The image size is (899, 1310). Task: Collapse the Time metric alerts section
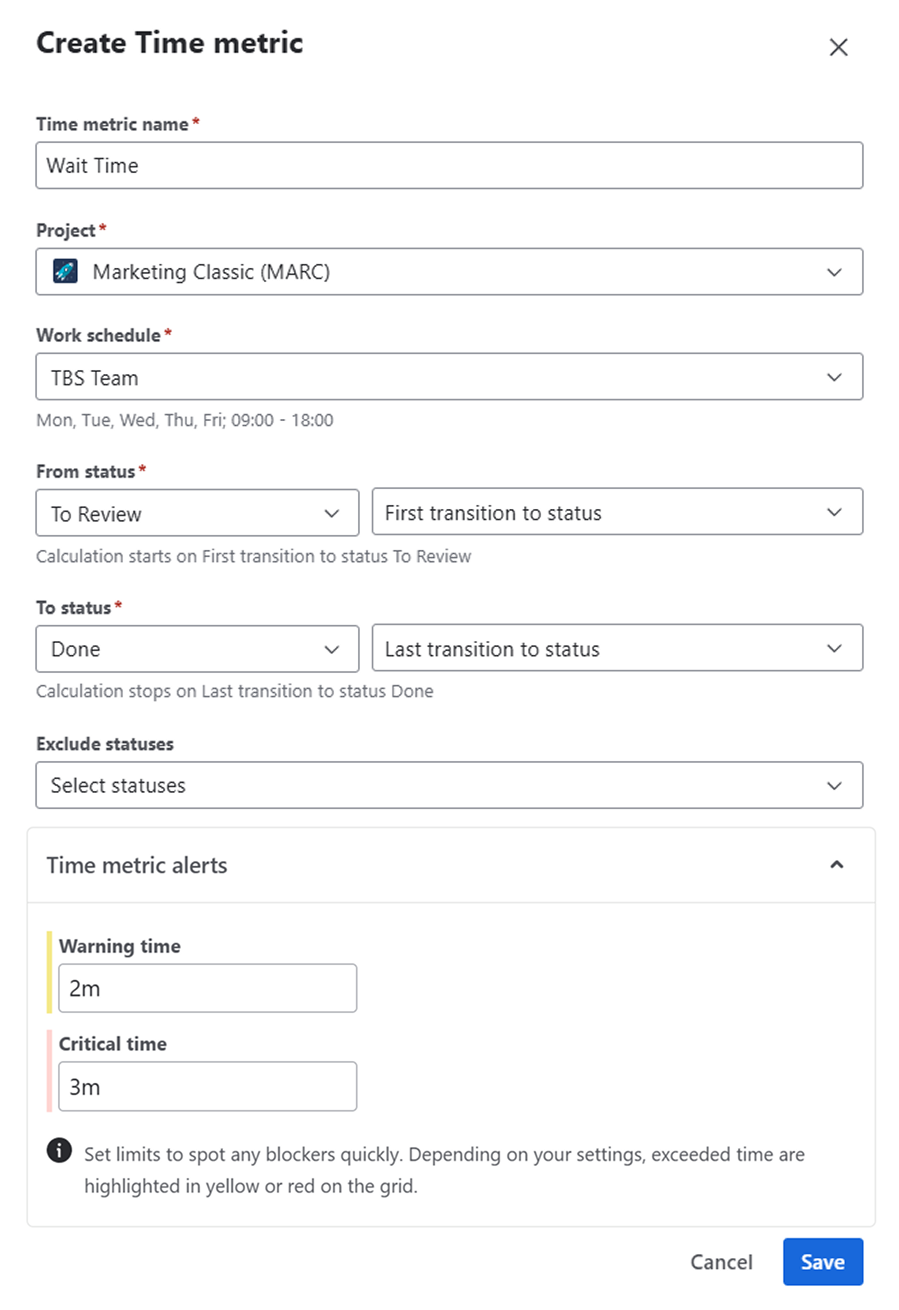[837, 865]
